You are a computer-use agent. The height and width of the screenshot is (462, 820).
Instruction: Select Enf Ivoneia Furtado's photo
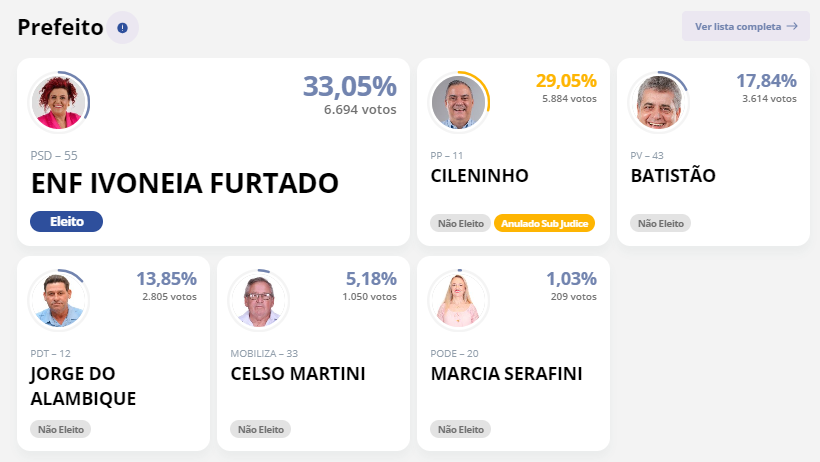click(x=59, y=103)
